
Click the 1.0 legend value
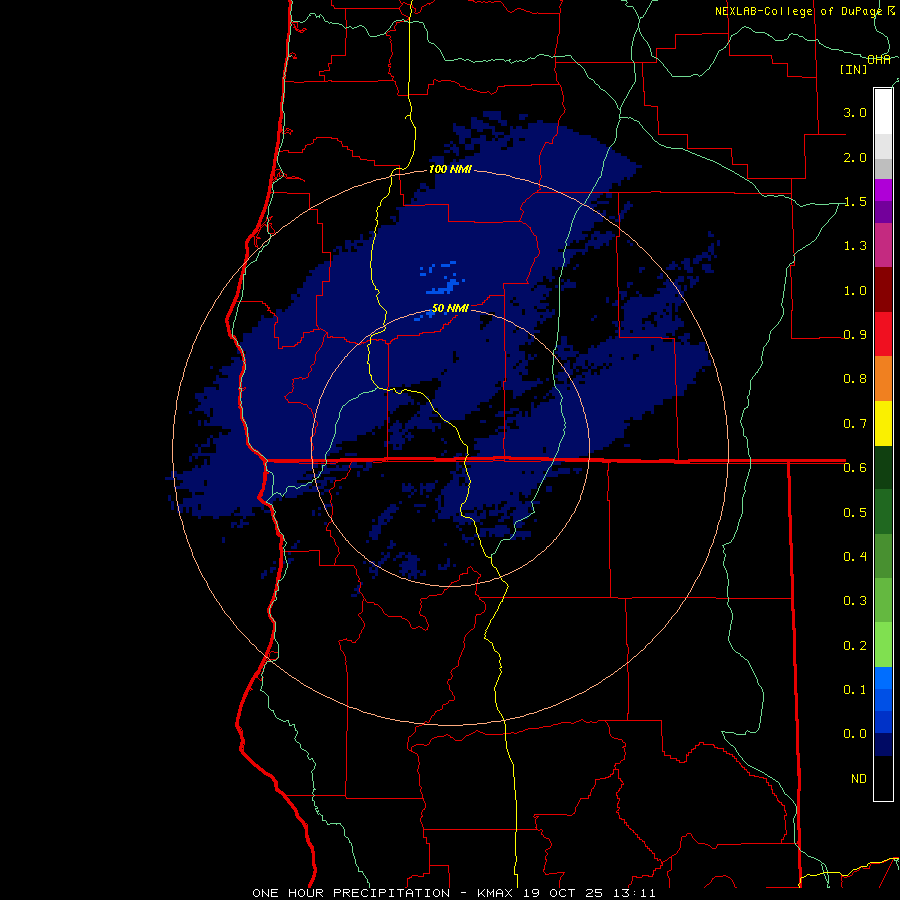tap(855, 290)
